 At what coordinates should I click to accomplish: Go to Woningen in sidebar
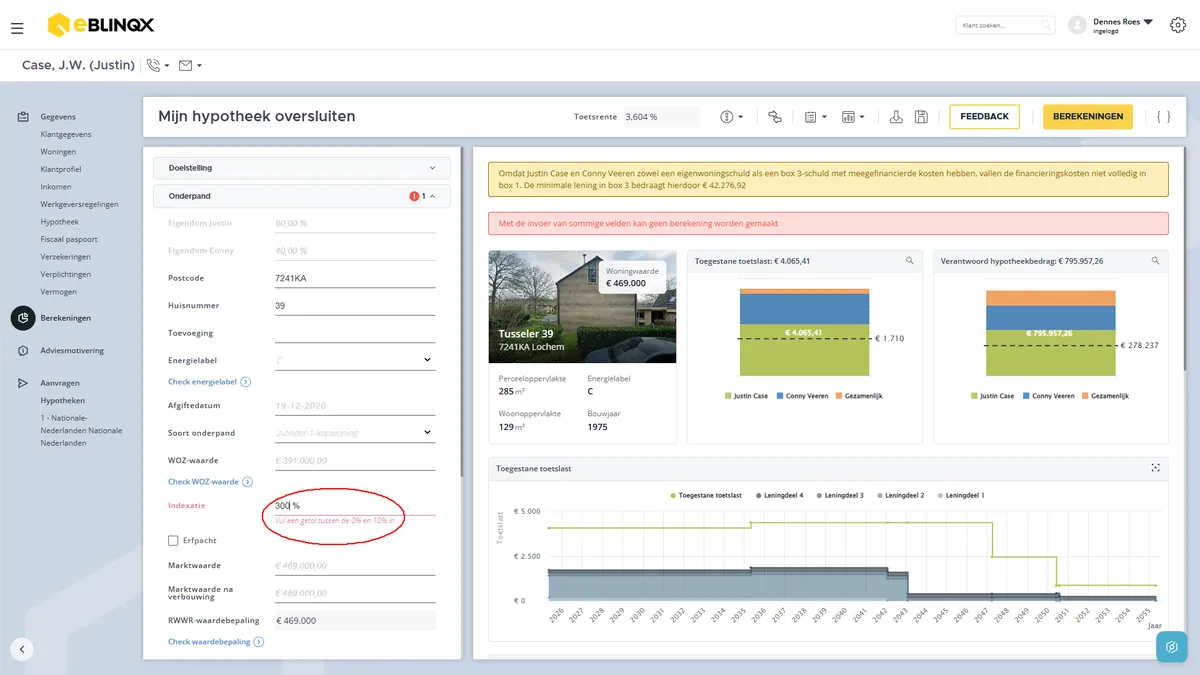(x=58, y=152)
